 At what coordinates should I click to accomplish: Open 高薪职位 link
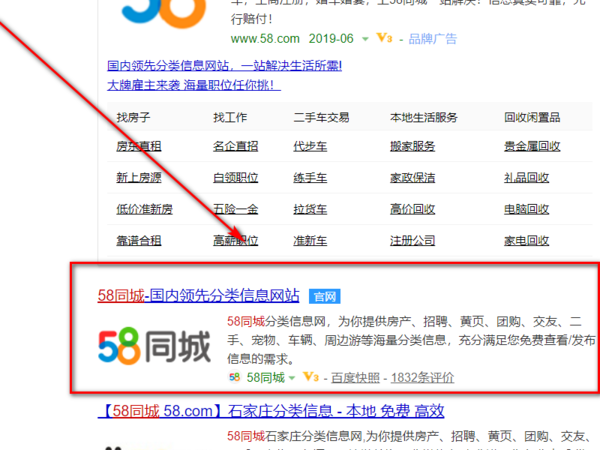pos(236,241)
